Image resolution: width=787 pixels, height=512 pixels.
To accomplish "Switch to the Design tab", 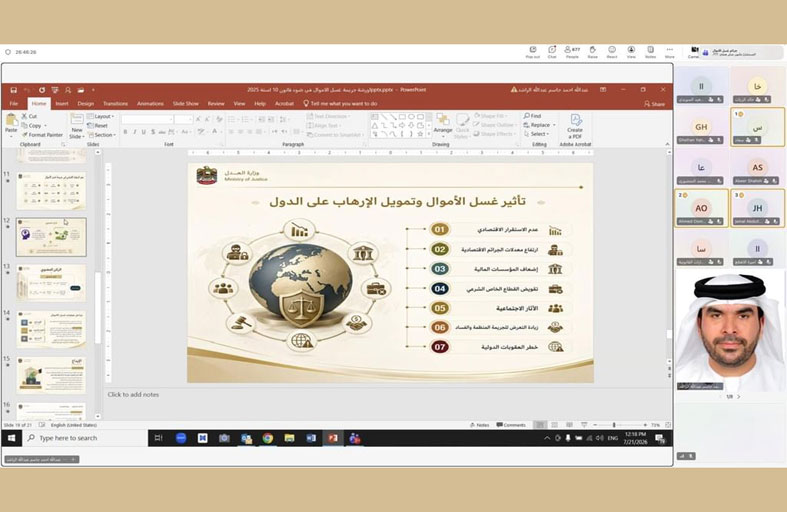I will click(85, 104).
